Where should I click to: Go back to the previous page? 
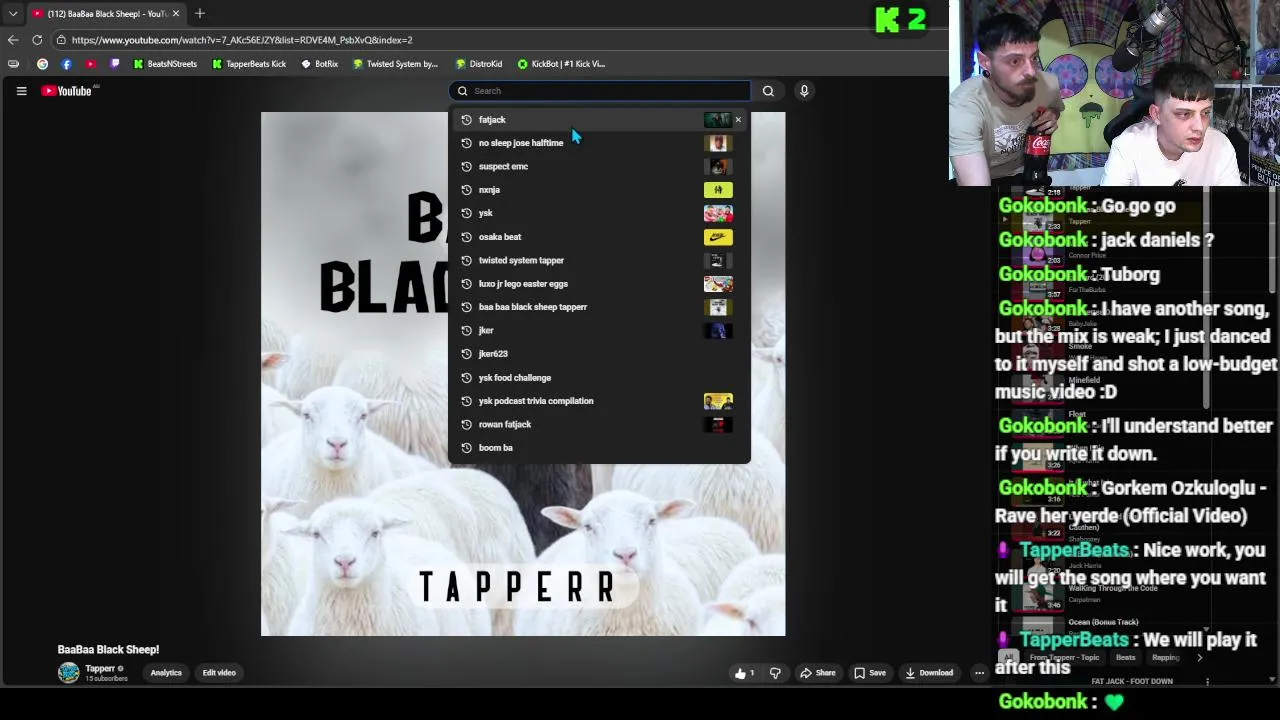13,40
